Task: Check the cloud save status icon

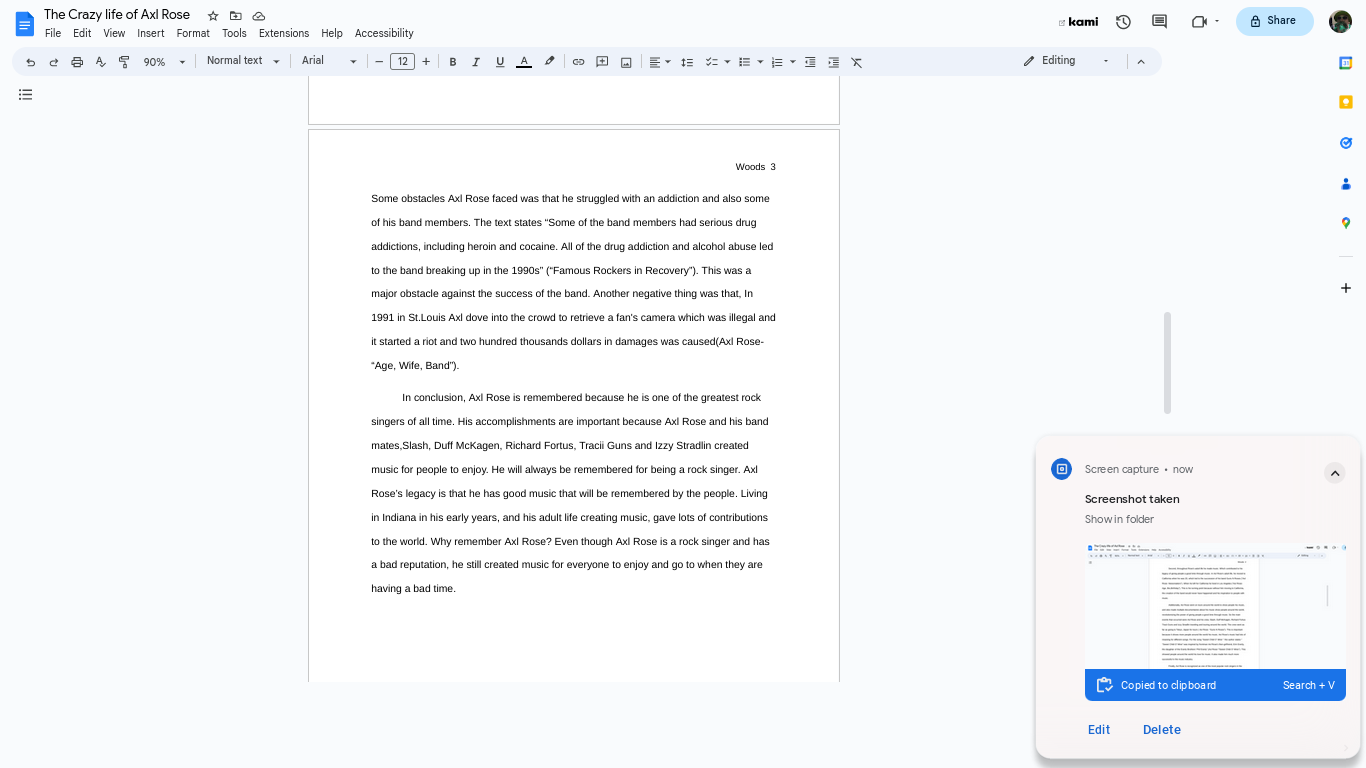Action: [x=259, y=16]
